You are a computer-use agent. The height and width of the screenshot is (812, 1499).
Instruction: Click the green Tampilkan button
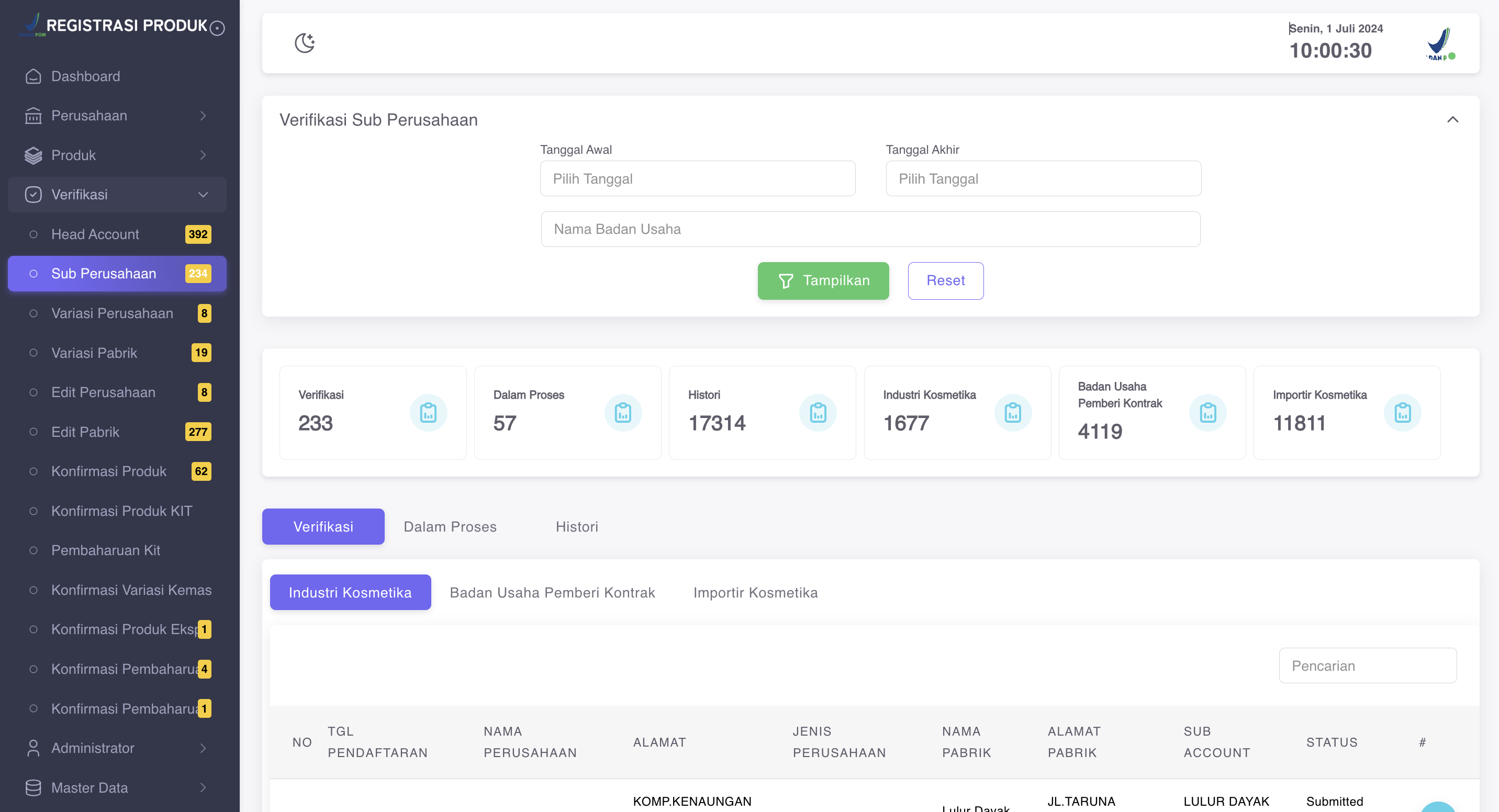823,281
